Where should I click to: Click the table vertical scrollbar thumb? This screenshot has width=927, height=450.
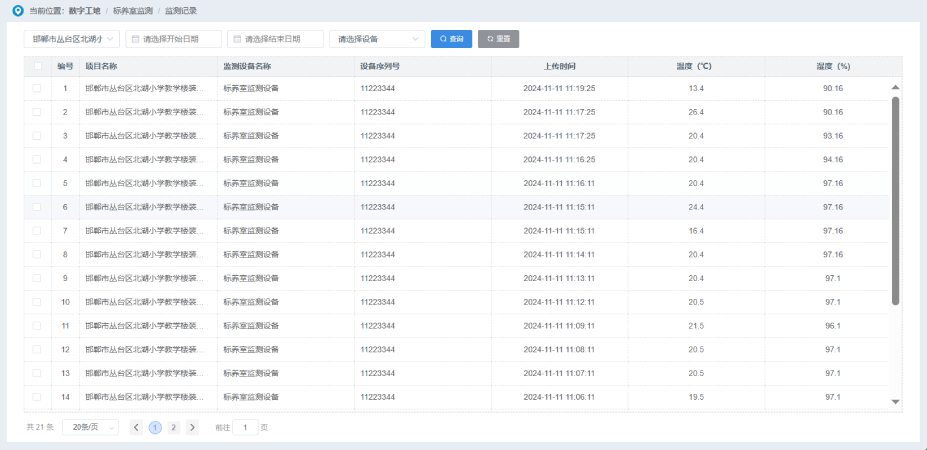[x=895, y=200]
